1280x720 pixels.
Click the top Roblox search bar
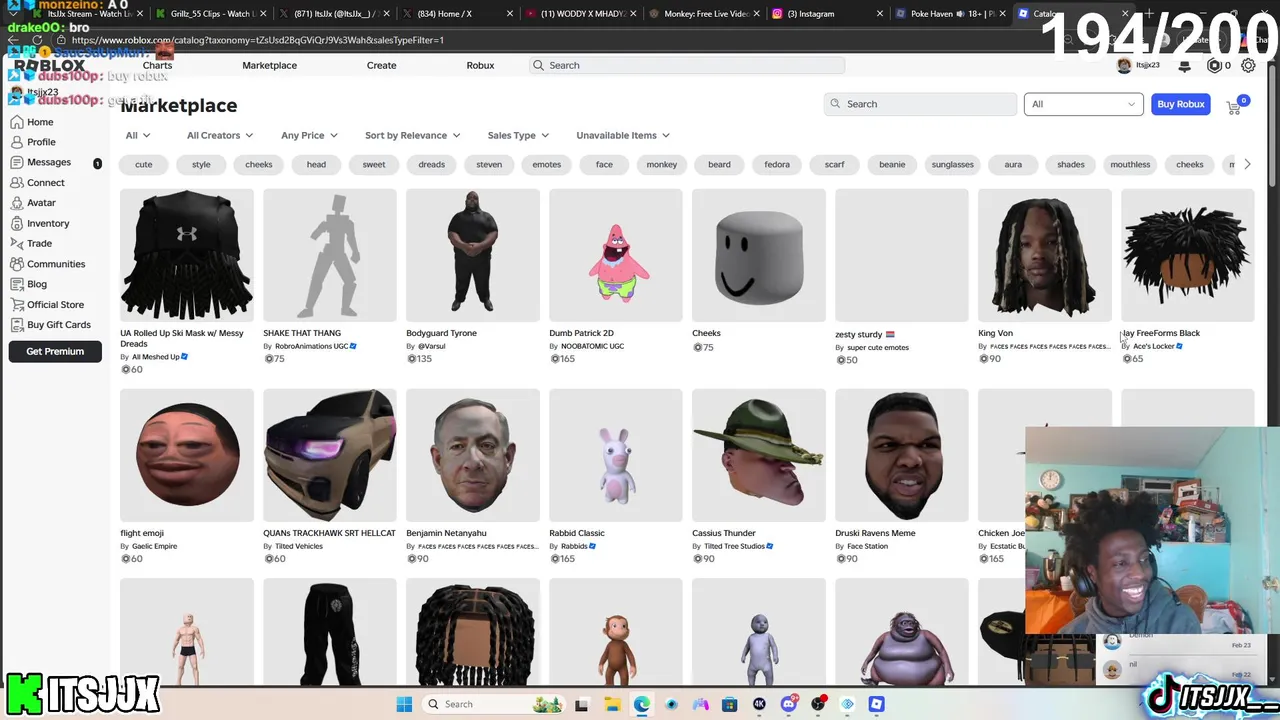coord(687,65)
